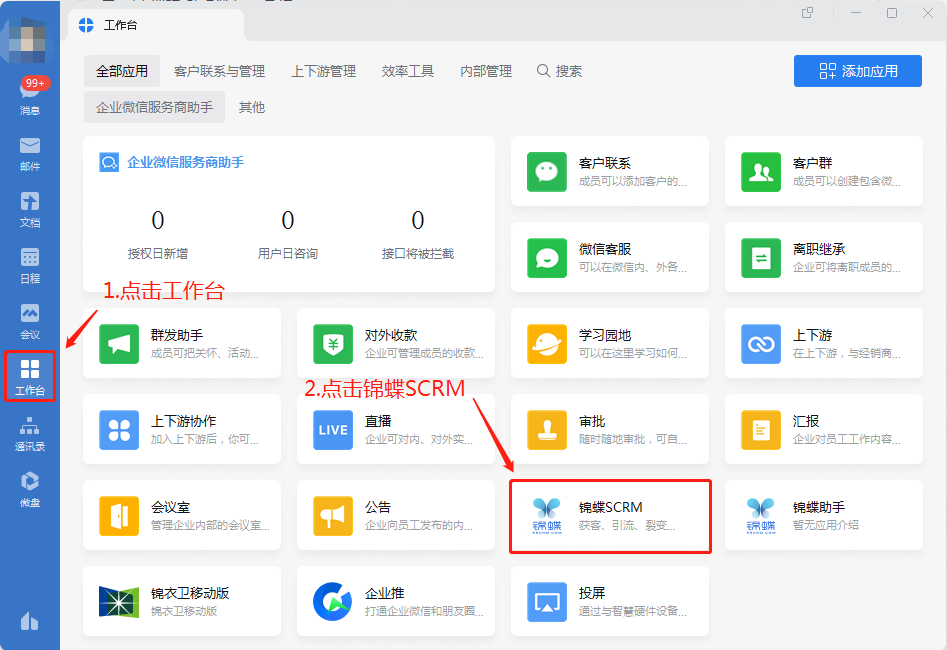Launch the 上下游协作 app icon
This screenshot has width=947, height=650.
119,430
